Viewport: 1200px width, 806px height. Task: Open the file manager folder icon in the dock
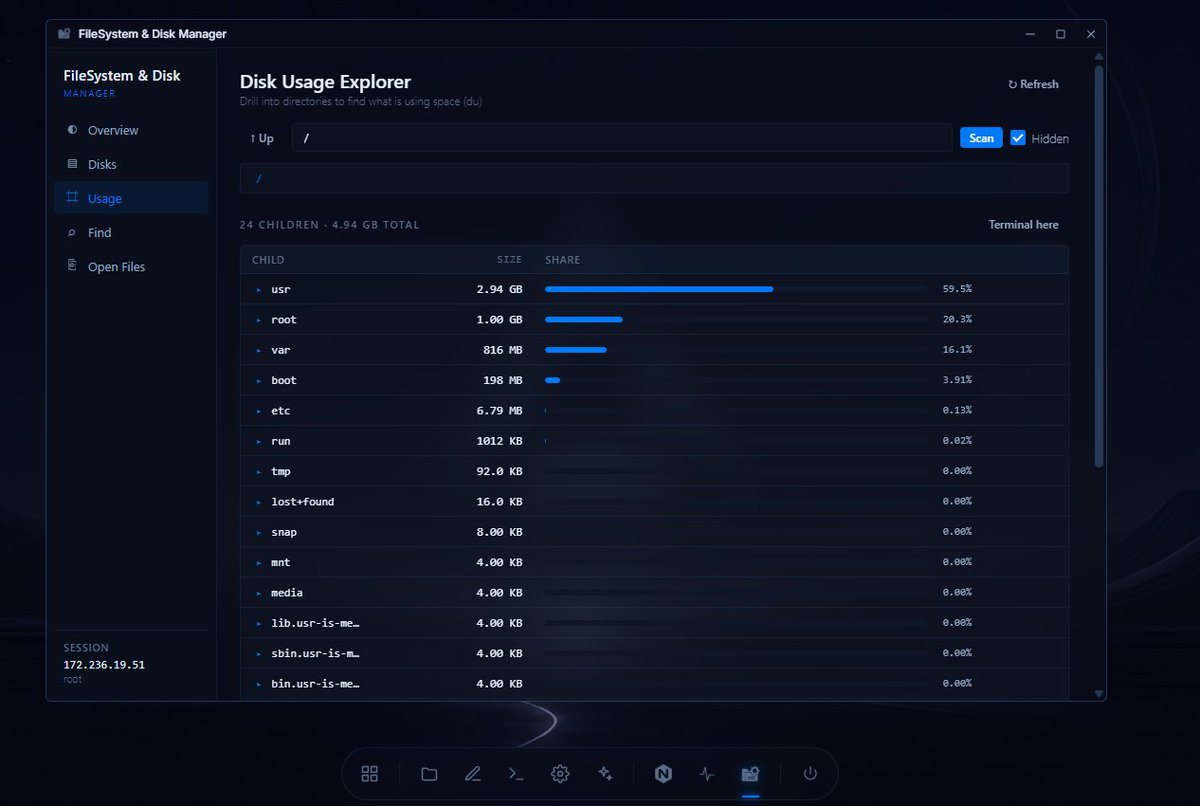pyautogui.click(x=429, y=774)
